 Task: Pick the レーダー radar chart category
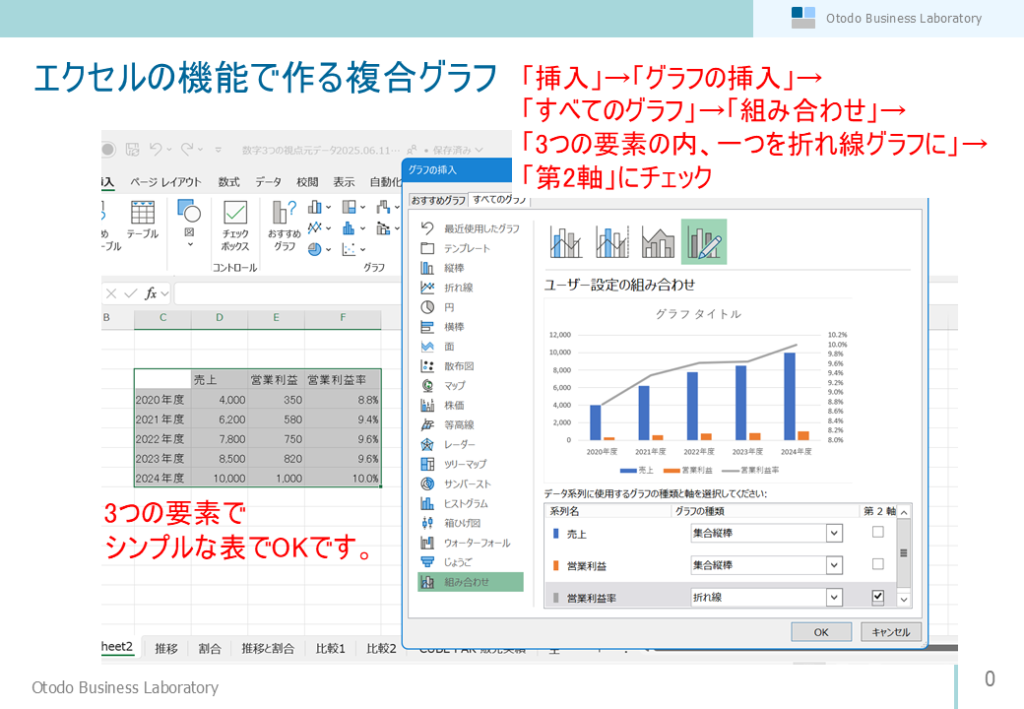(x=427, y=444)
